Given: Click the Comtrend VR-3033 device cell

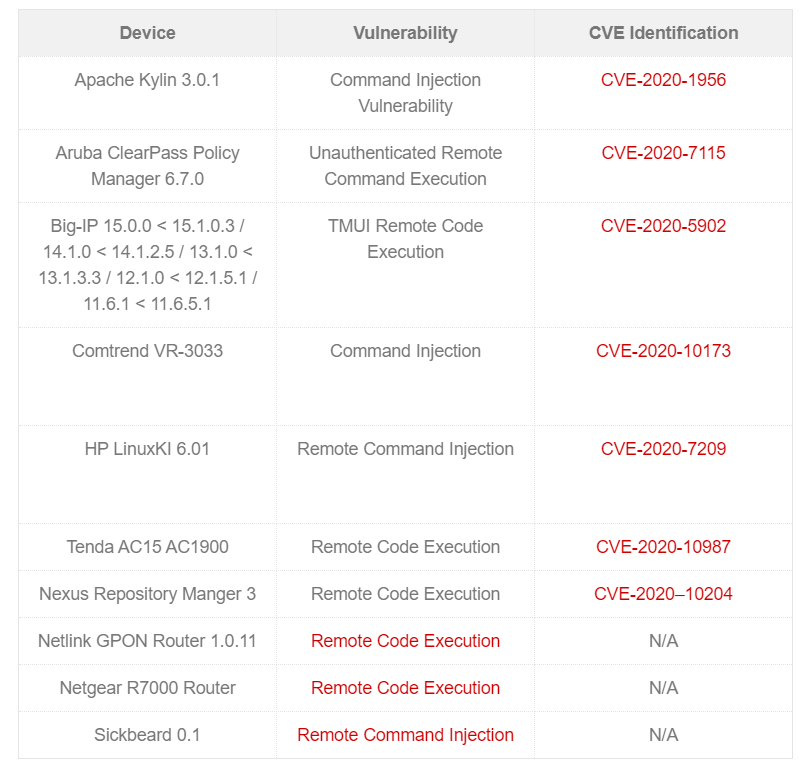Looking at the screenshot, I should tap(147, 351).
